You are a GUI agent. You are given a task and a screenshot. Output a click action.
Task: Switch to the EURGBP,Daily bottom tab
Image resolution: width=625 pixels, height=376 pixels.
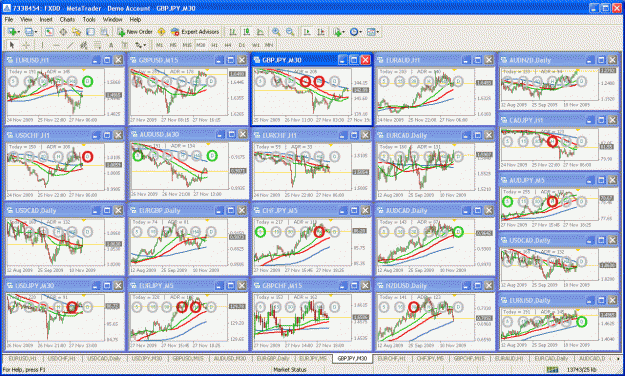tap(273, 358)
